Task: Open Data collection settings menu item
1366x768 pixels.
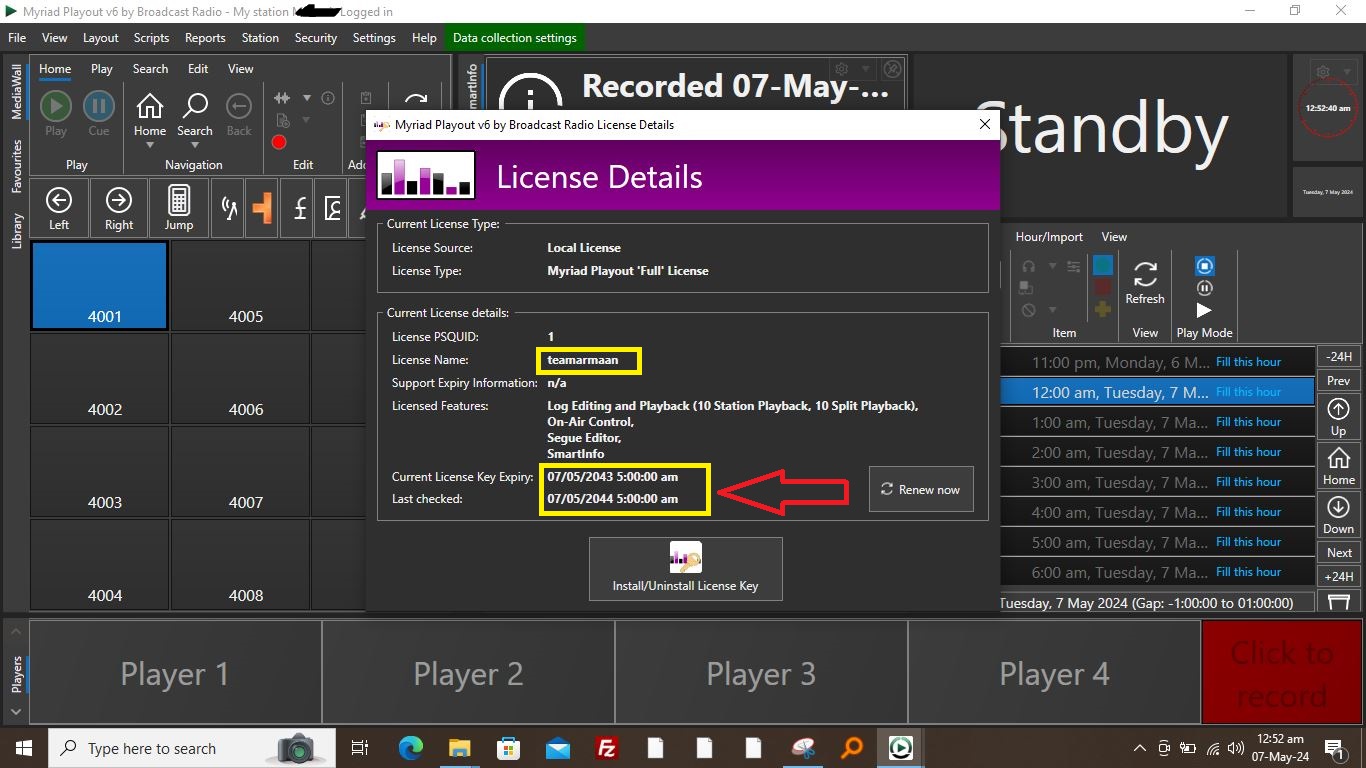Action: click(x=515, y=38)
